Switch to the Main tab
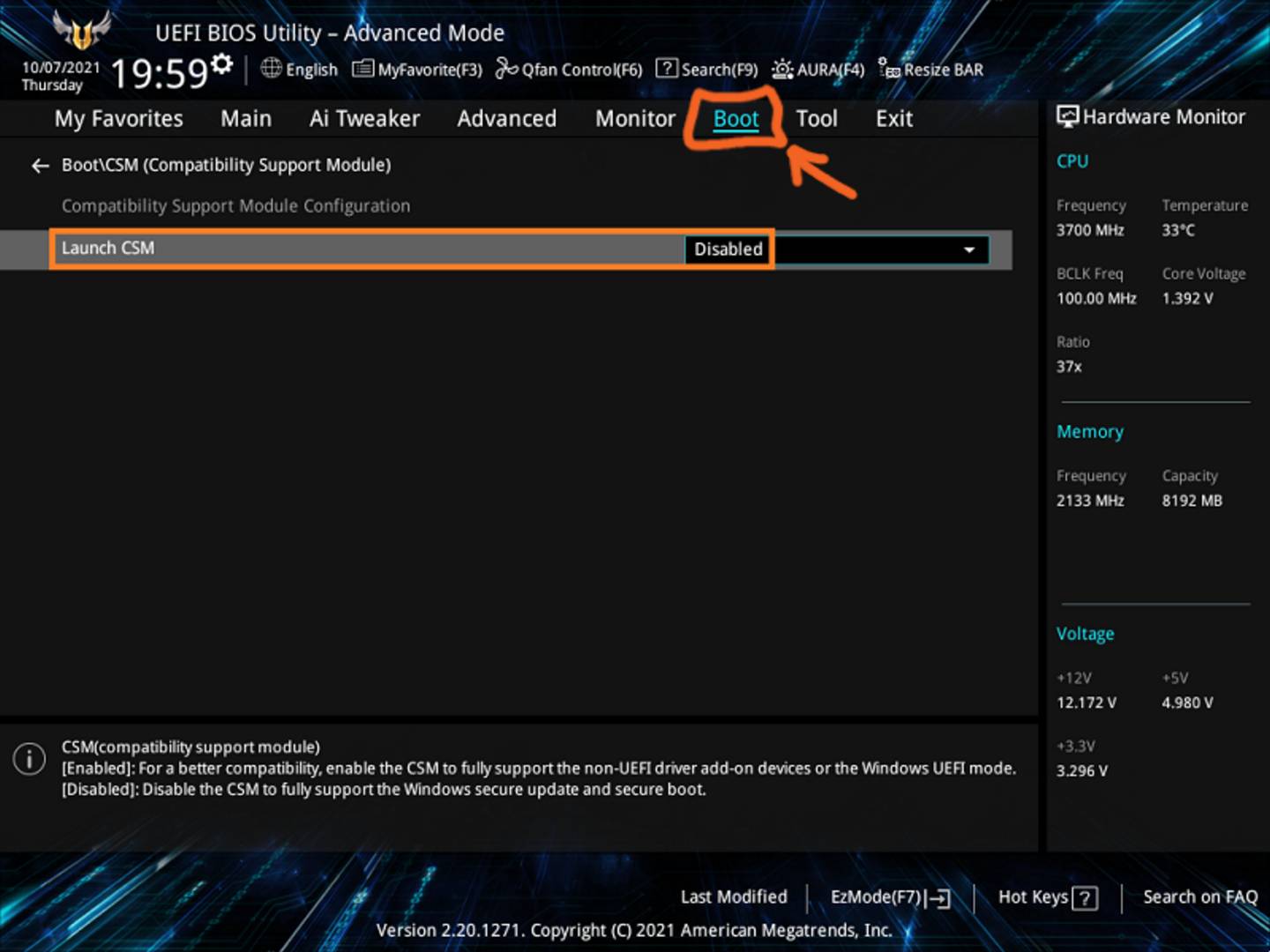 [x=246, y=119]
